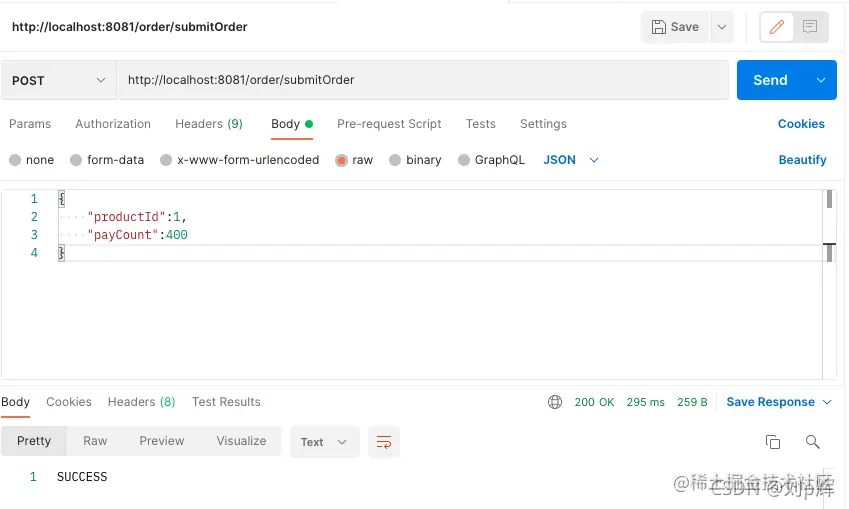
Task: Click the request title http://localhost:8081/order/submitOrder
Action: pos(129,27)
